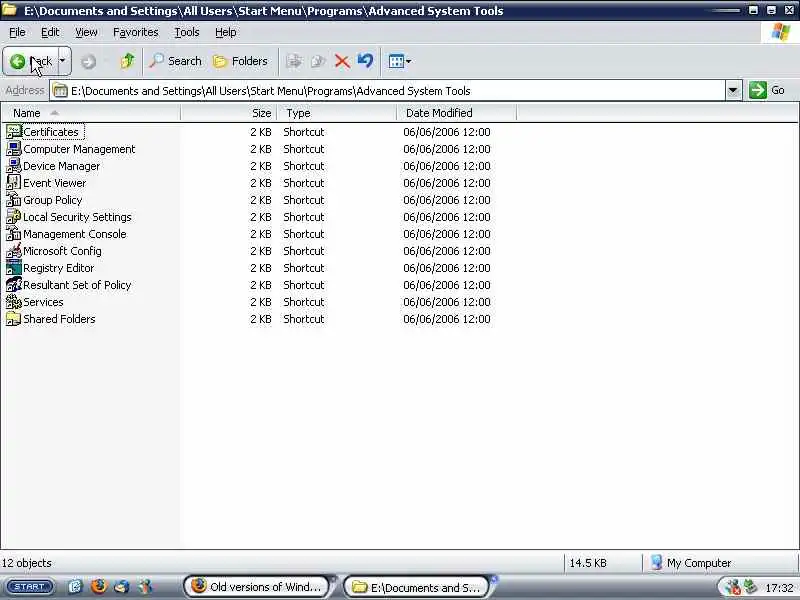The image size is (800, 600).
Task: Select the Certificates shortcut icon
Action: point(14,132)
